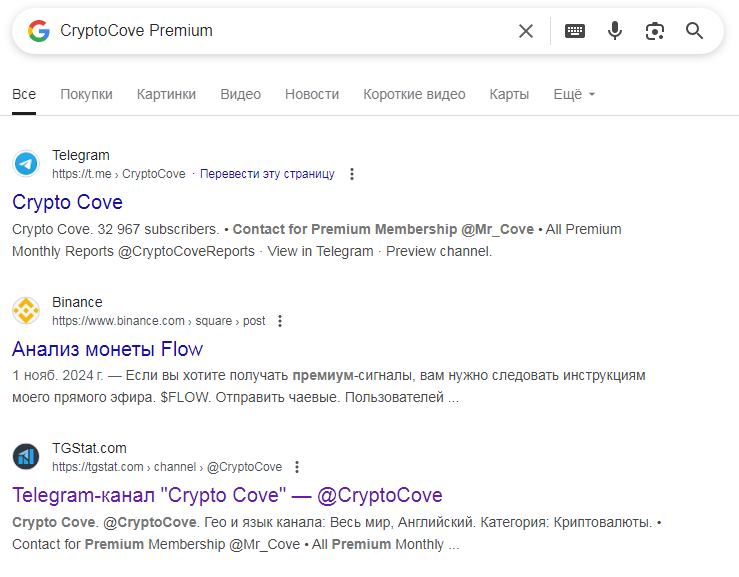The height and width of the screenshot is (577, 739).
Task: Click the Binance favicon
Action: point(26,311)
